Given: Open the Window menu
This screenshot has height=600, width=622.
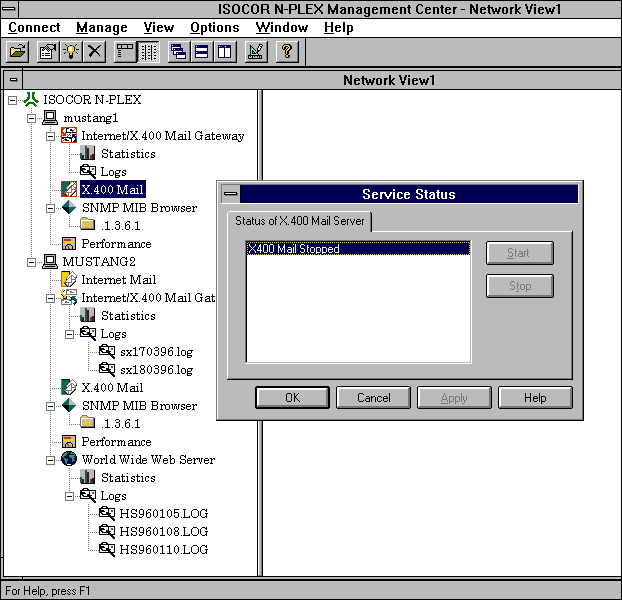Looking at the screenshot, I should 282,27.
